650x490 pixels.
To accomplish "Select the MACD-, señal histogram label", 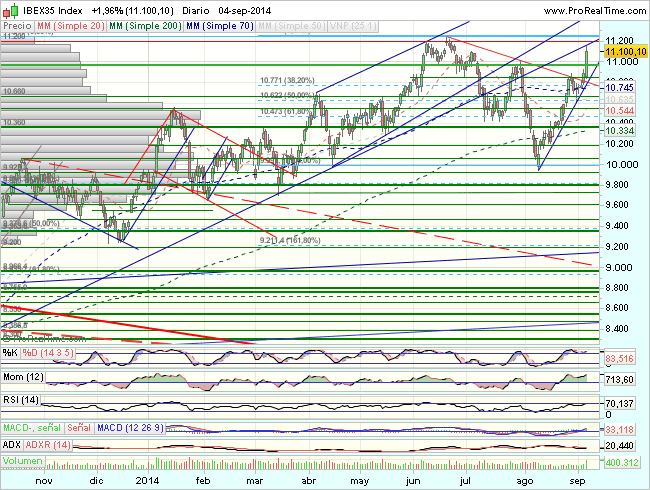I will coord(32,427).
